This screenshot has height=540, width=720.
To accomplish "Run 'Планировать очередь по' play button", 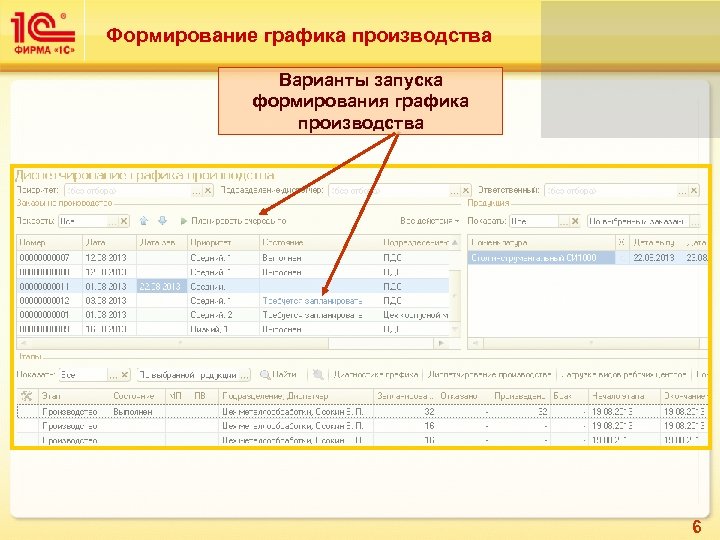I will 233,221.
